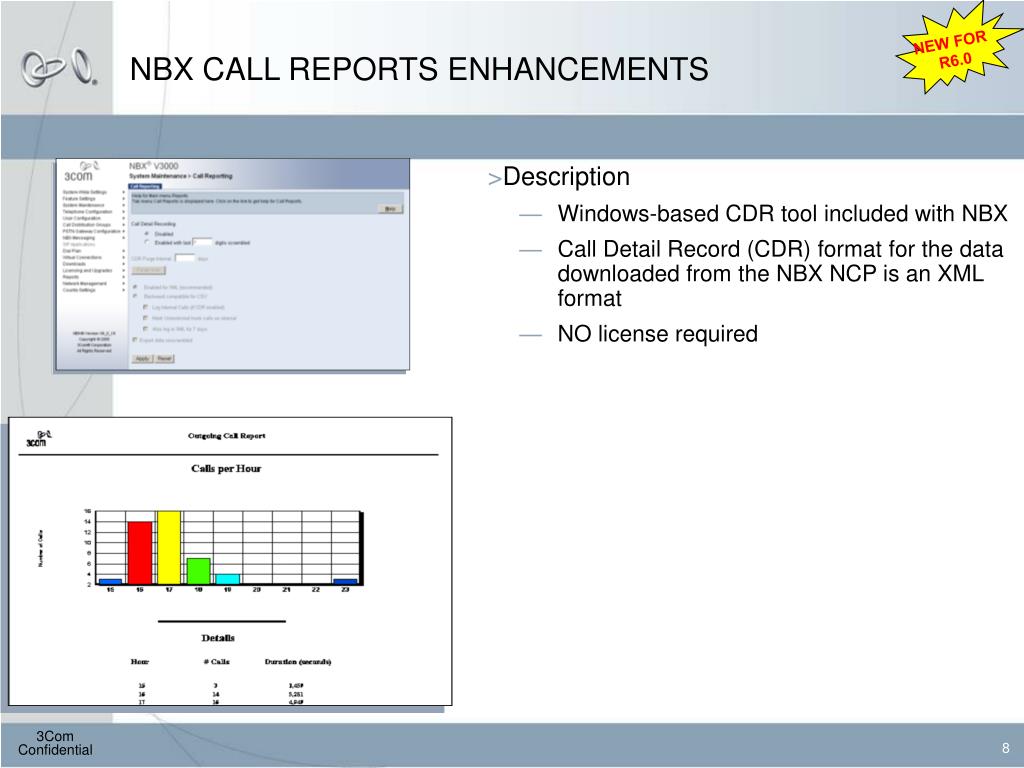Viewport: 1024px width, 768px height.
Task: Tick the 'Also log in XML for 7 days' checkbox
Action: click(145, 329)
